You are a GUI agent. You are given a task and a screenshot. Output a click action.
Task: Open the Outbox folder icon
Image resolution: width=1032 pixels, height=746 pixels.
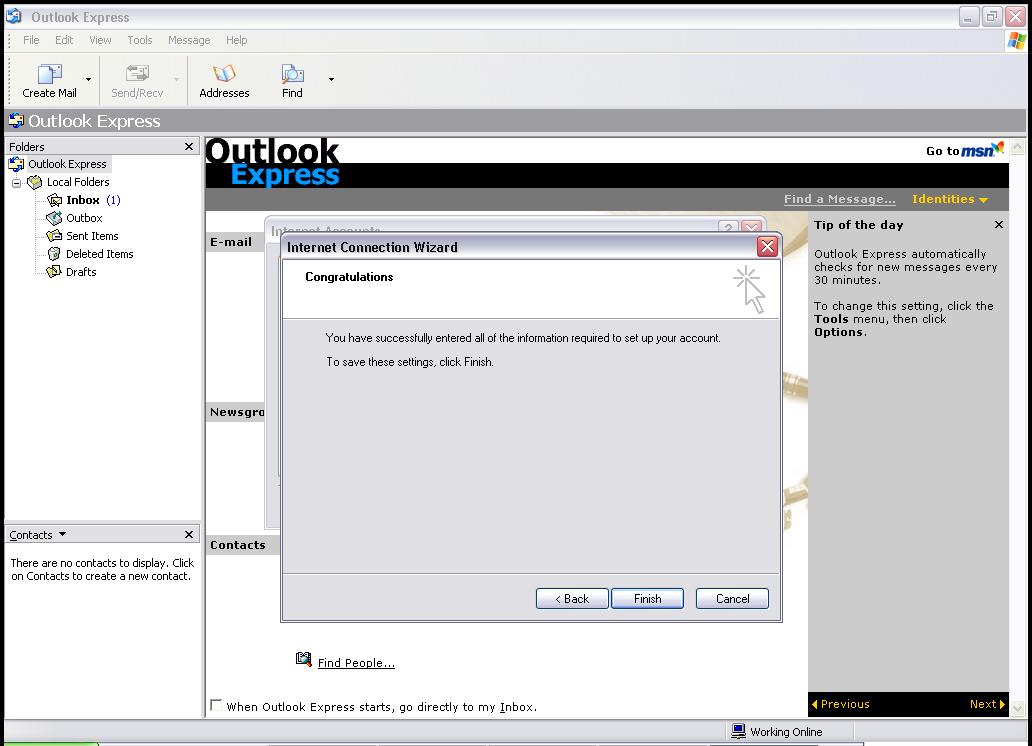pyautogui.click(x=54, y=218)
